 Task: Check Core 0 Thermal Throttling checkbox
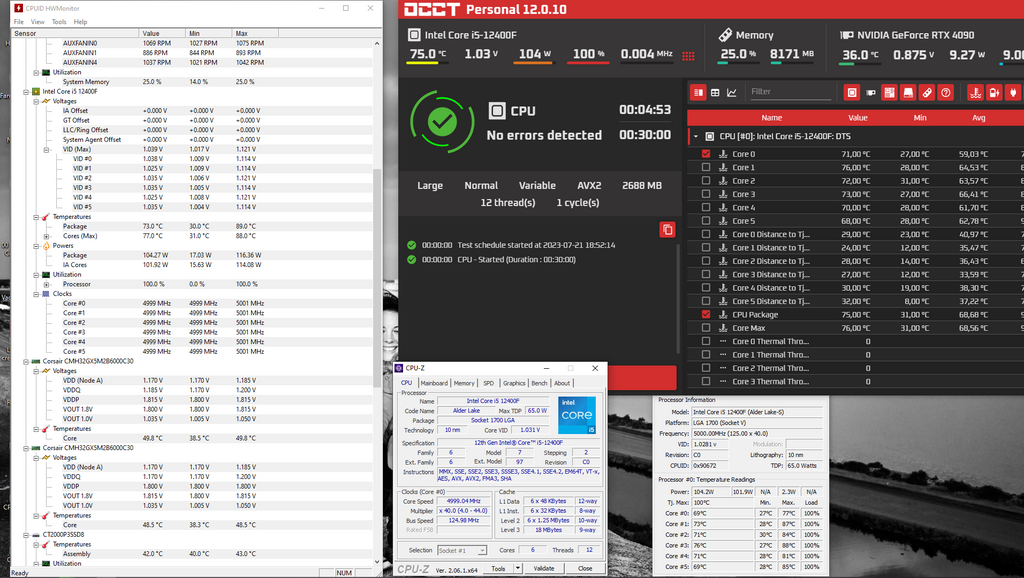coord(706,341)
